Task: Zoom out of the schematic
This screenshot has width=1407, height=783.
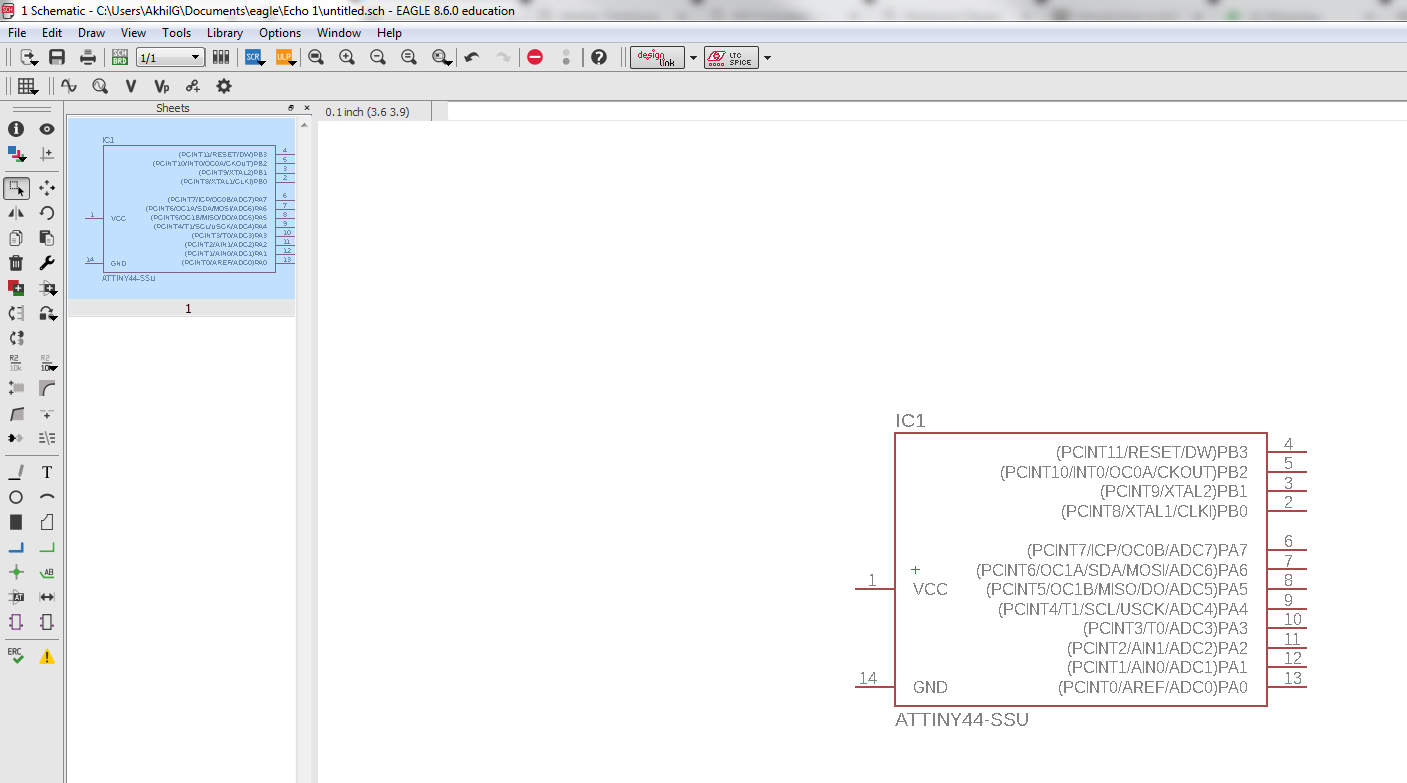Action: (x=378, y=57)
